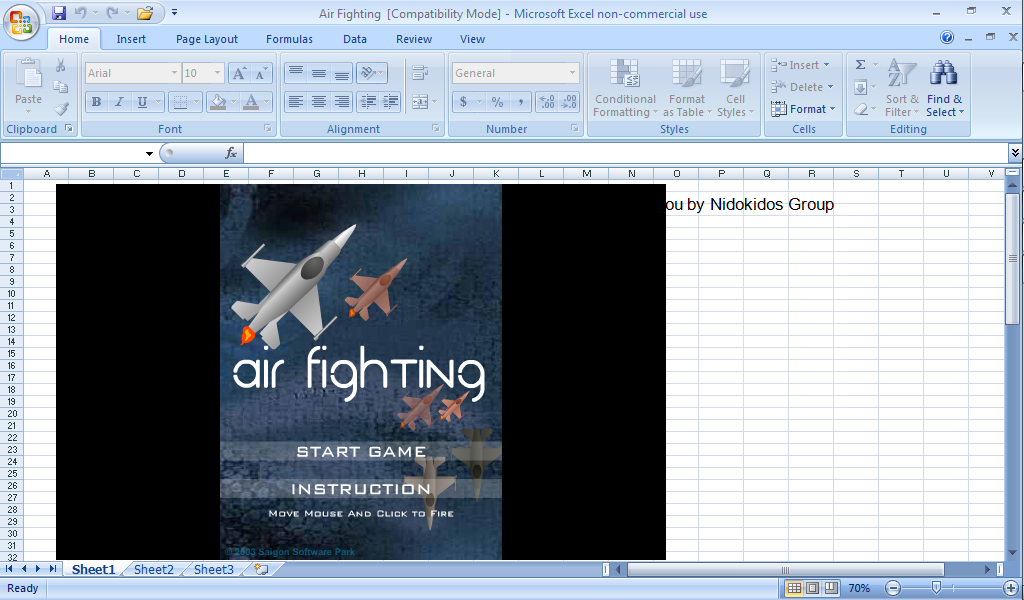Screen dimensions: 1024x600
Task: Click in the formula bar
Action: click(626, 153)
